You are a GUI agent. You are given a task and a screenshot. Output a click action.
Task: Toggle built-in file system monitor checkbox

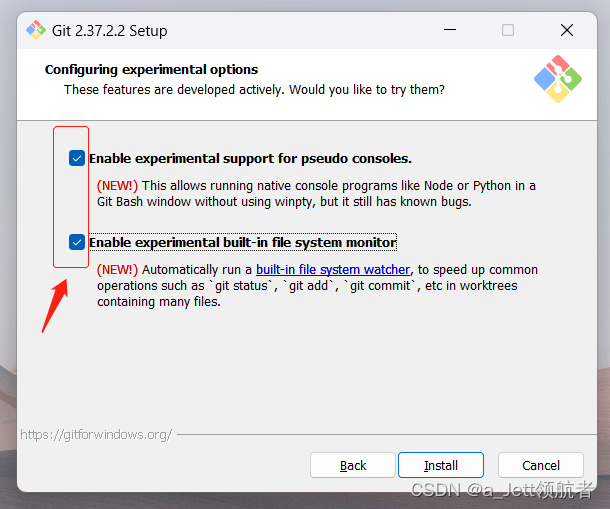[x=77, y=242]
